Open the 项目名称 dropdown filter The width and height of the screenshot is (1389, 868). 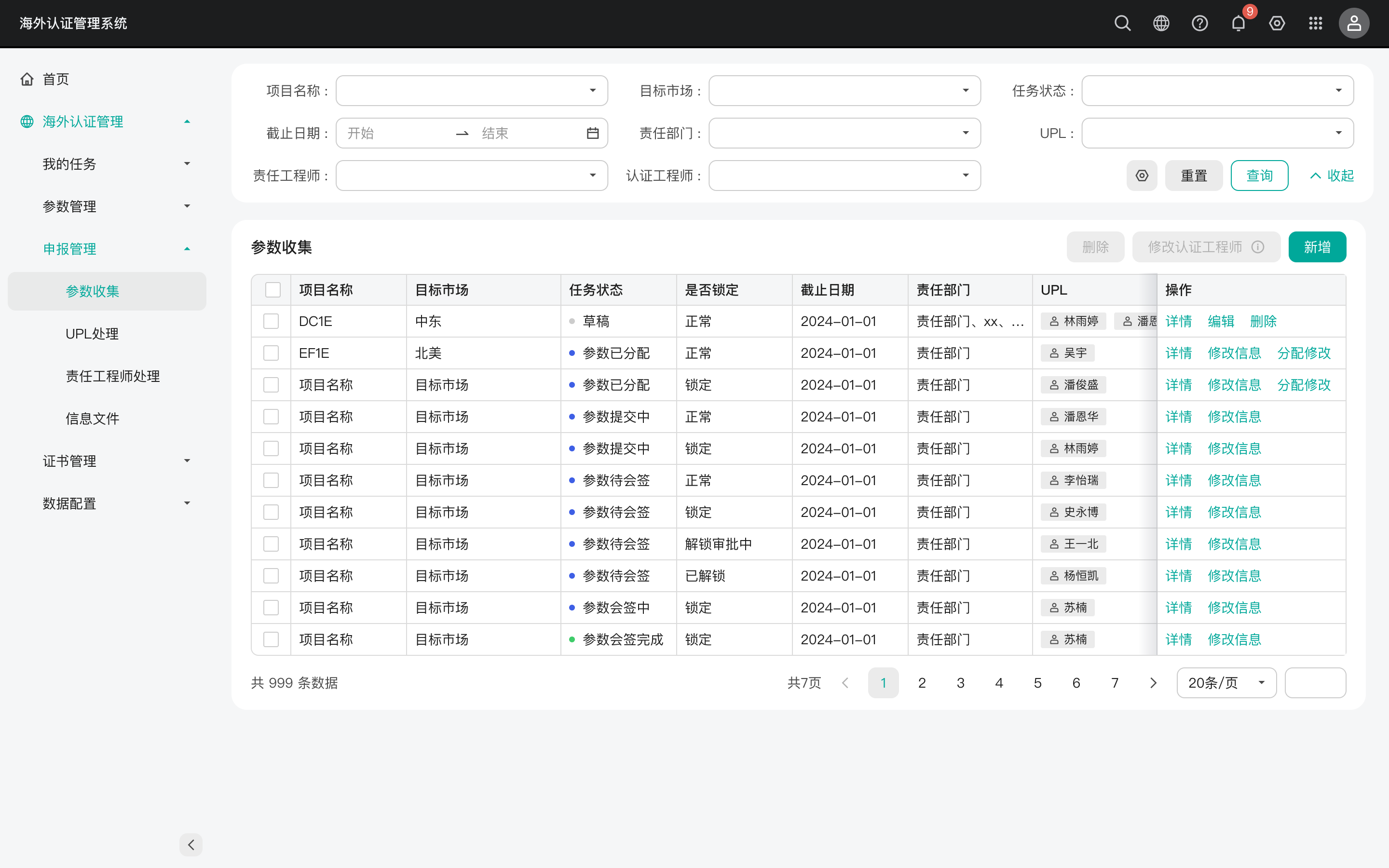[472, 91]
